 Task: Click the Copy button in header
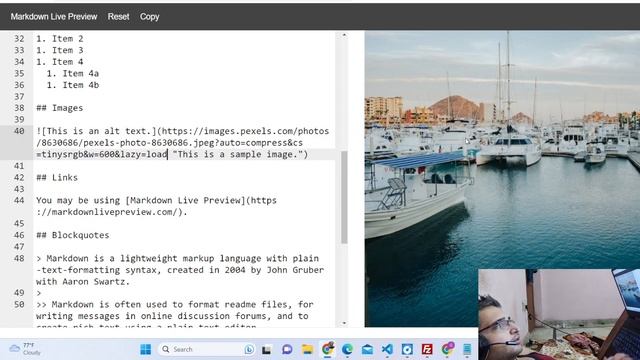[x=149, y=17]
